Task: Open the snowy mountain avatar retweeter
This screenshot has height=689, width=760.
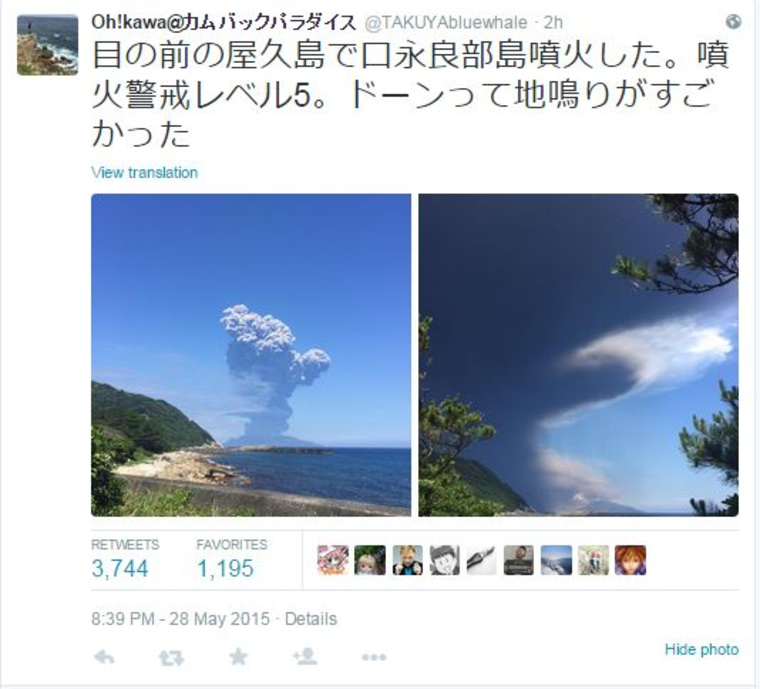Action: click(x=556, y=560)
